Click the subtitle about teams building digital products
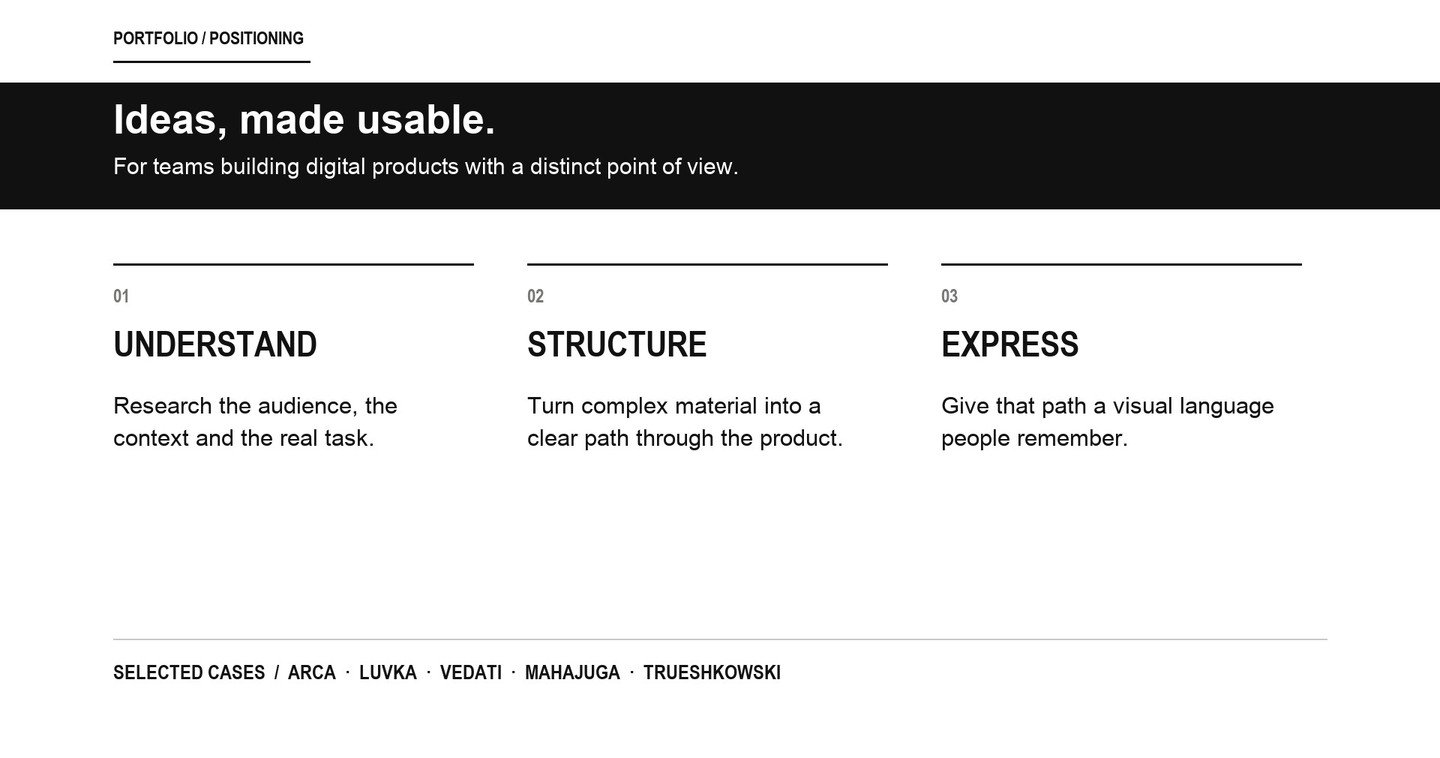Screen dimensions: 1440x758 425,167
